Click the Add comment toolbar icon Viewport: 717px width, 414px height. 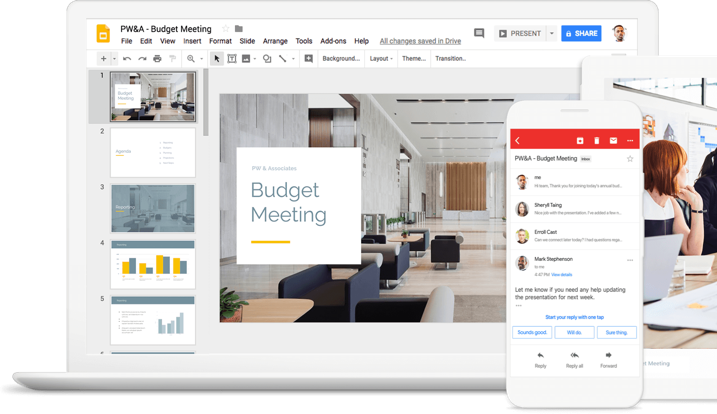pos(309,59)
